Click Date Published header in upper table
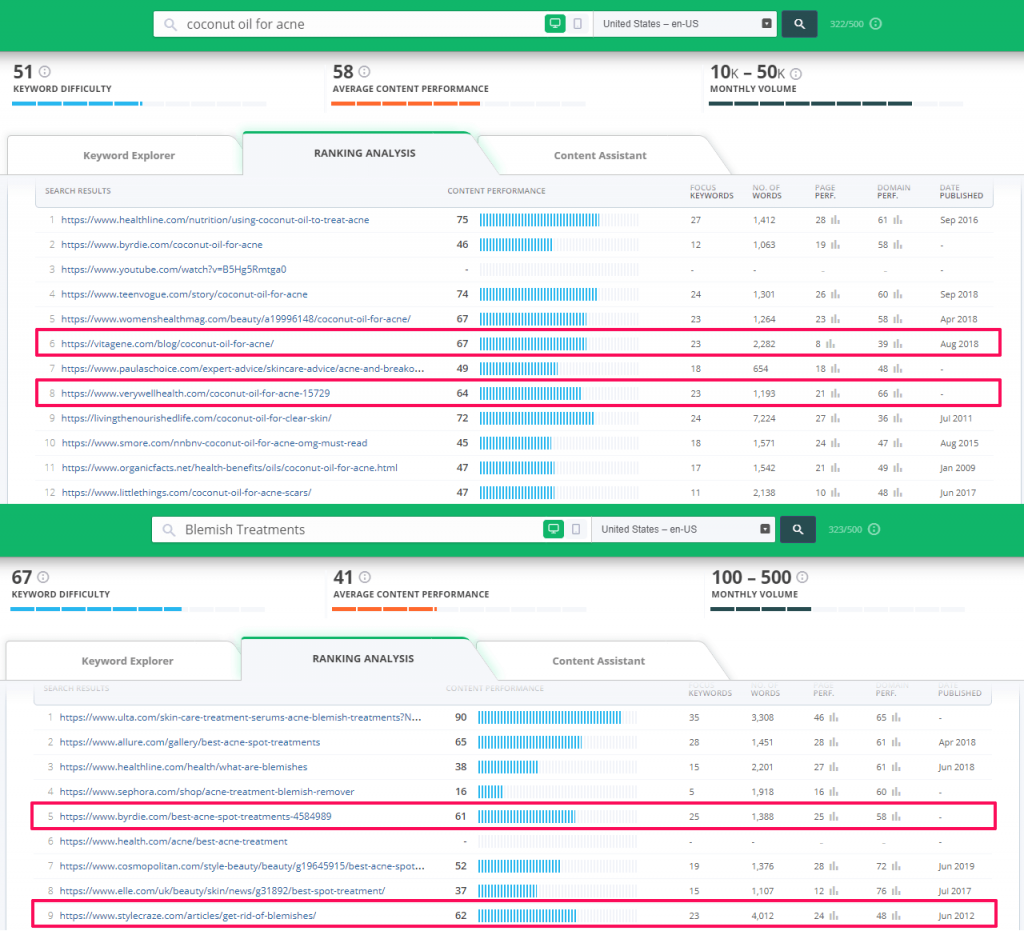Image resolution: width=1024 pixels, height=931 pixels. pyautogui.click(x=961, y=191)
